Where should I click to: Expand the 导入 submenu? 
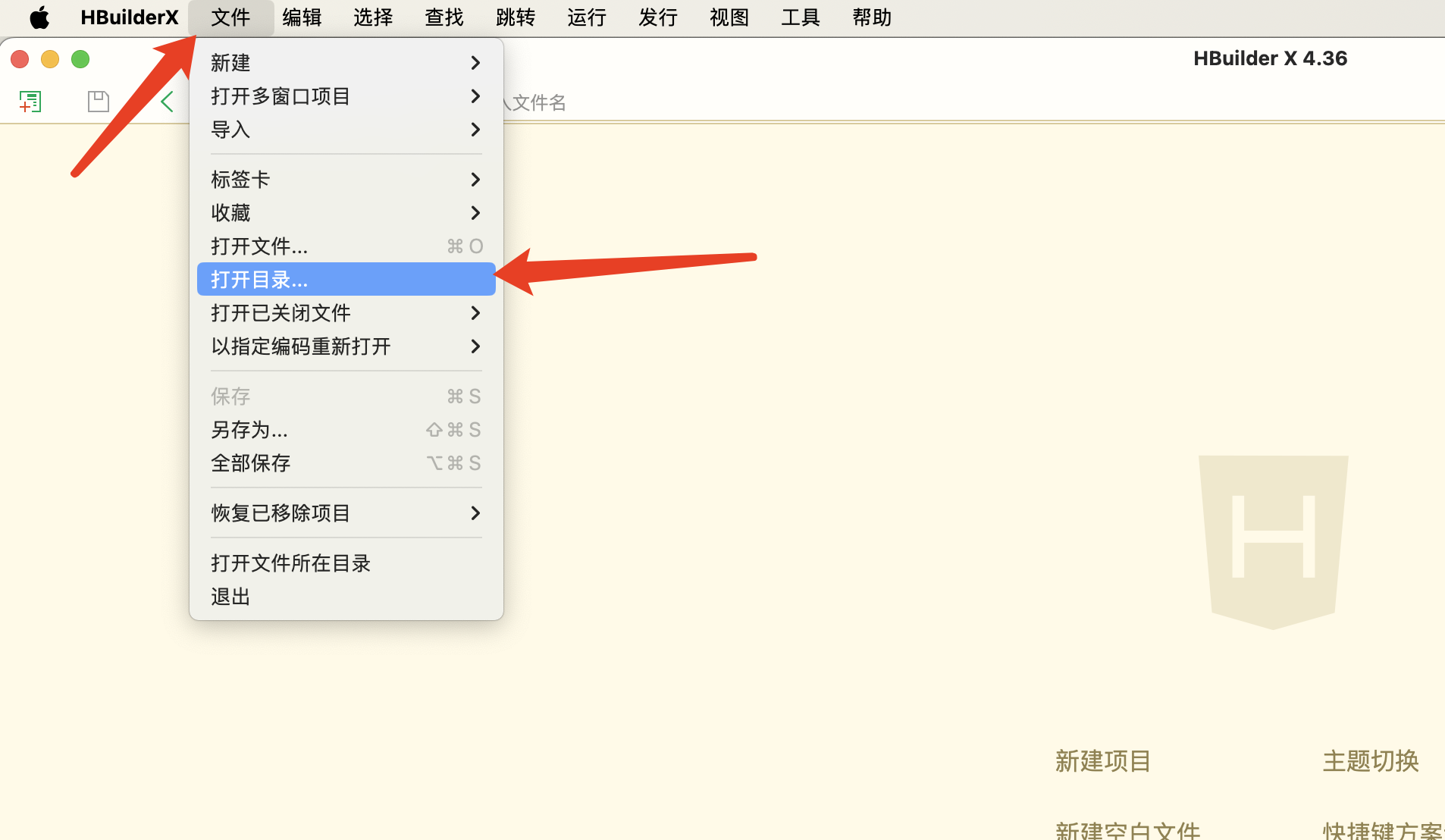point(346,130)
